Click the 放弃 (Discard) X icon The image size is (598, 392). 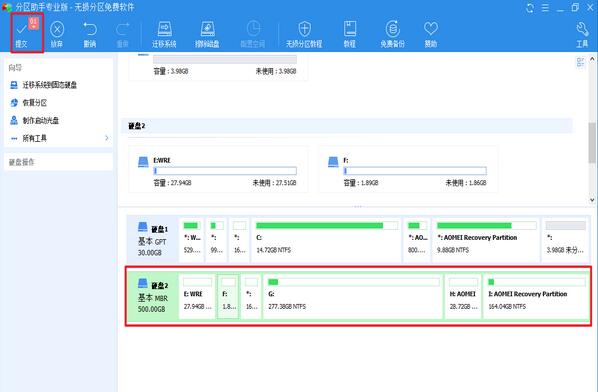click(x=57, y=29)
